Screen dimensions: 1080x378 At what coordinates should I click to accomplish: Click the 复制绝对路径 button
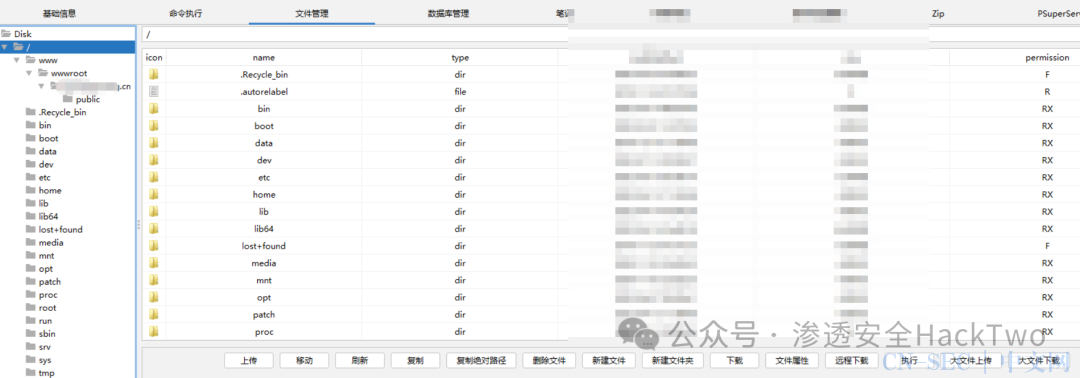pyautogui.click(x=481, y=360)
